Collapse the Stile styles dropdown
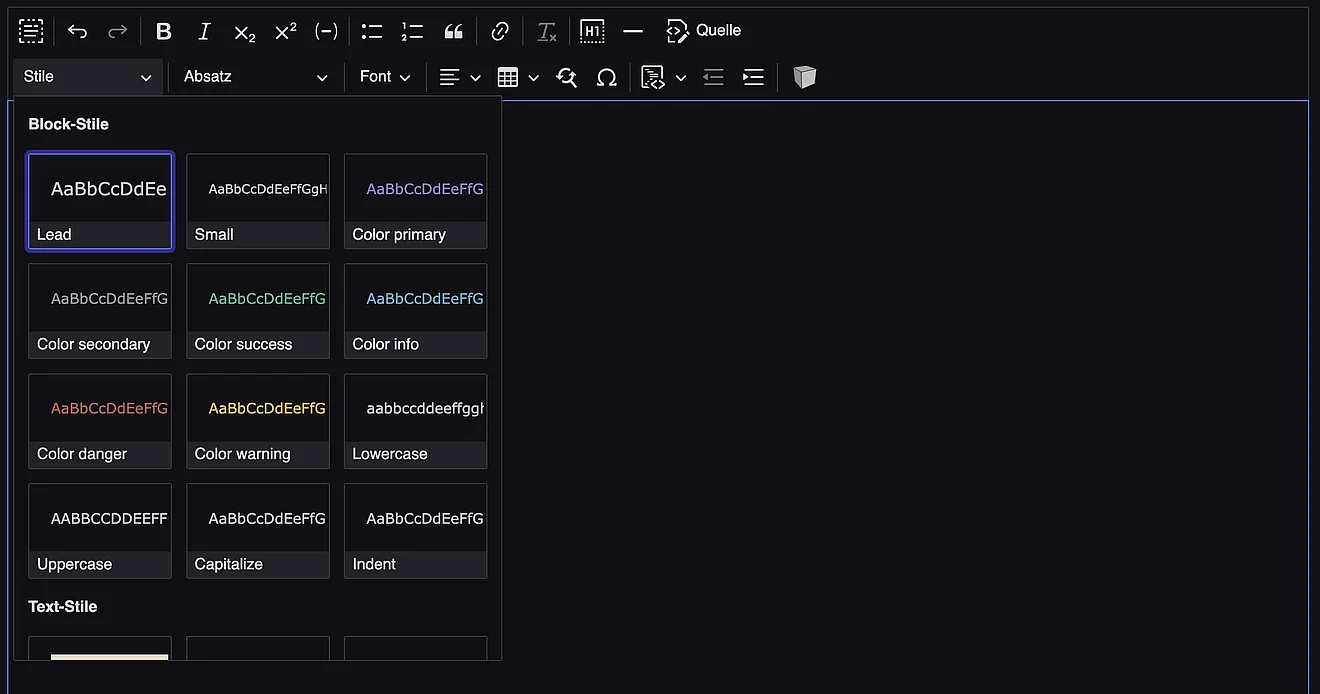The height and width of the screenshot is (694, 1320). (88, 77)
